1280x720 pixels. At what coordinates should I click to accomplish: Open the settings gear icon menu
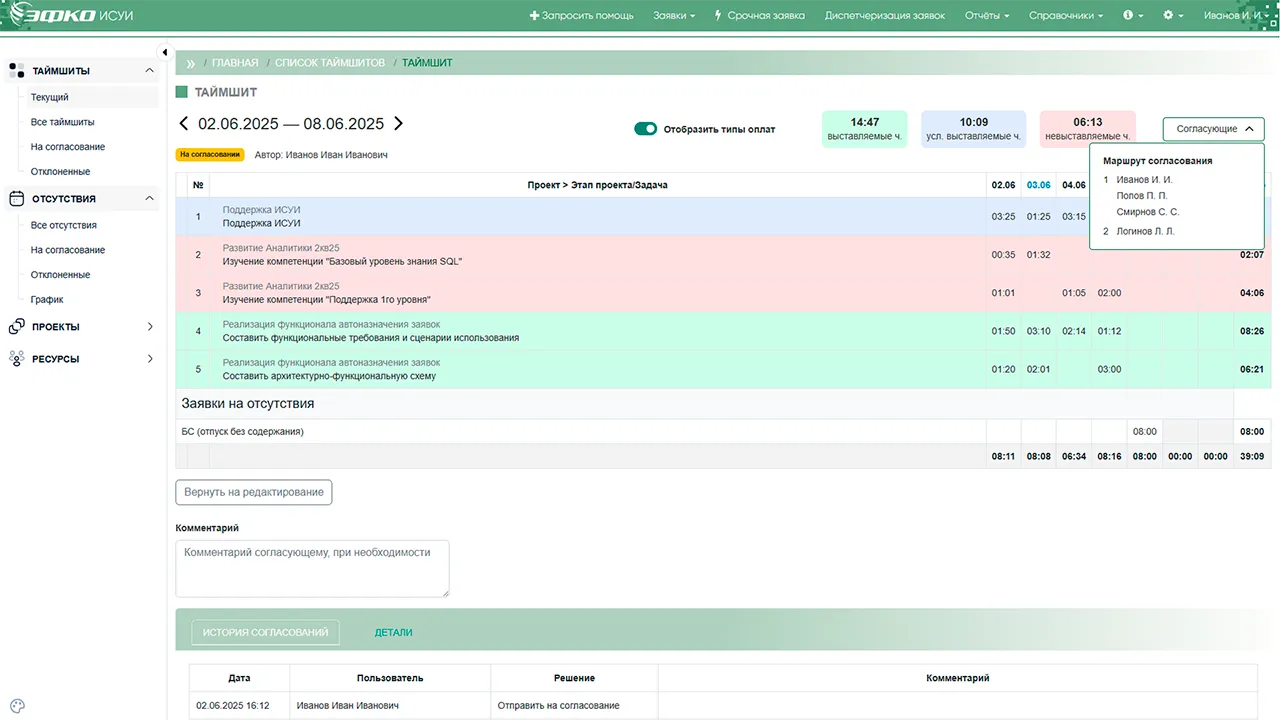click(1173, 16)
